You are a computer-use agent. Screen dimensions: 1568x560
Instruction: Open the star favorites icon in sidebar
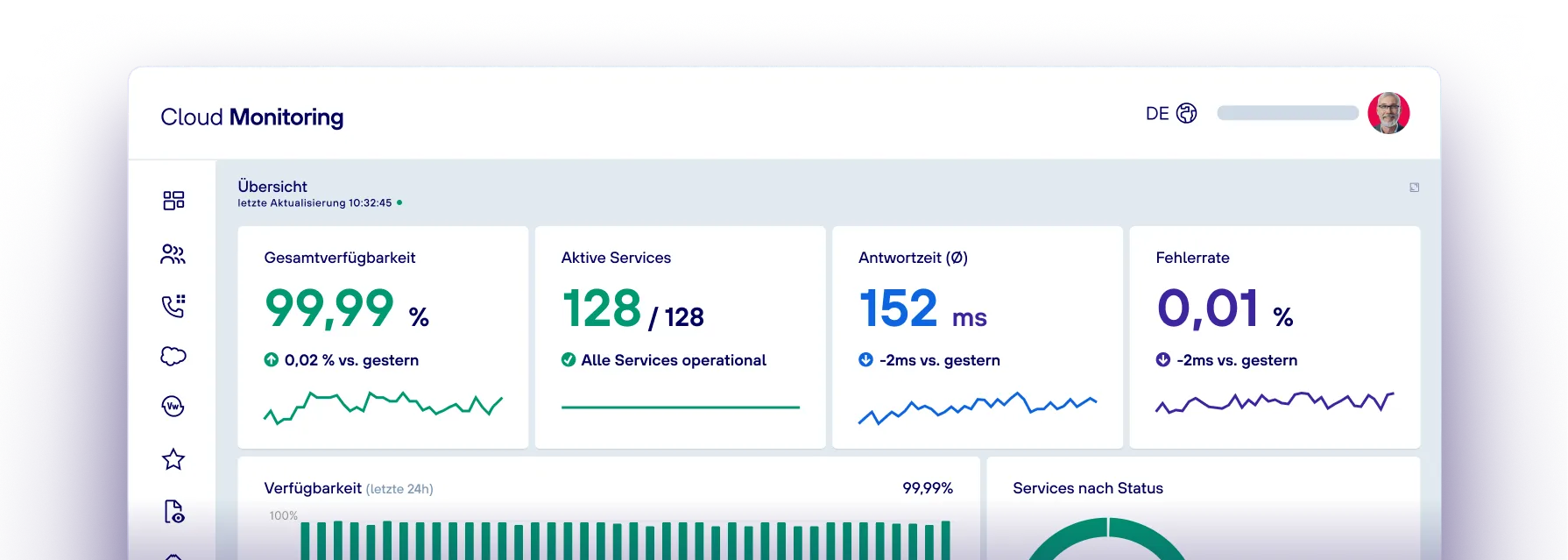173,459
